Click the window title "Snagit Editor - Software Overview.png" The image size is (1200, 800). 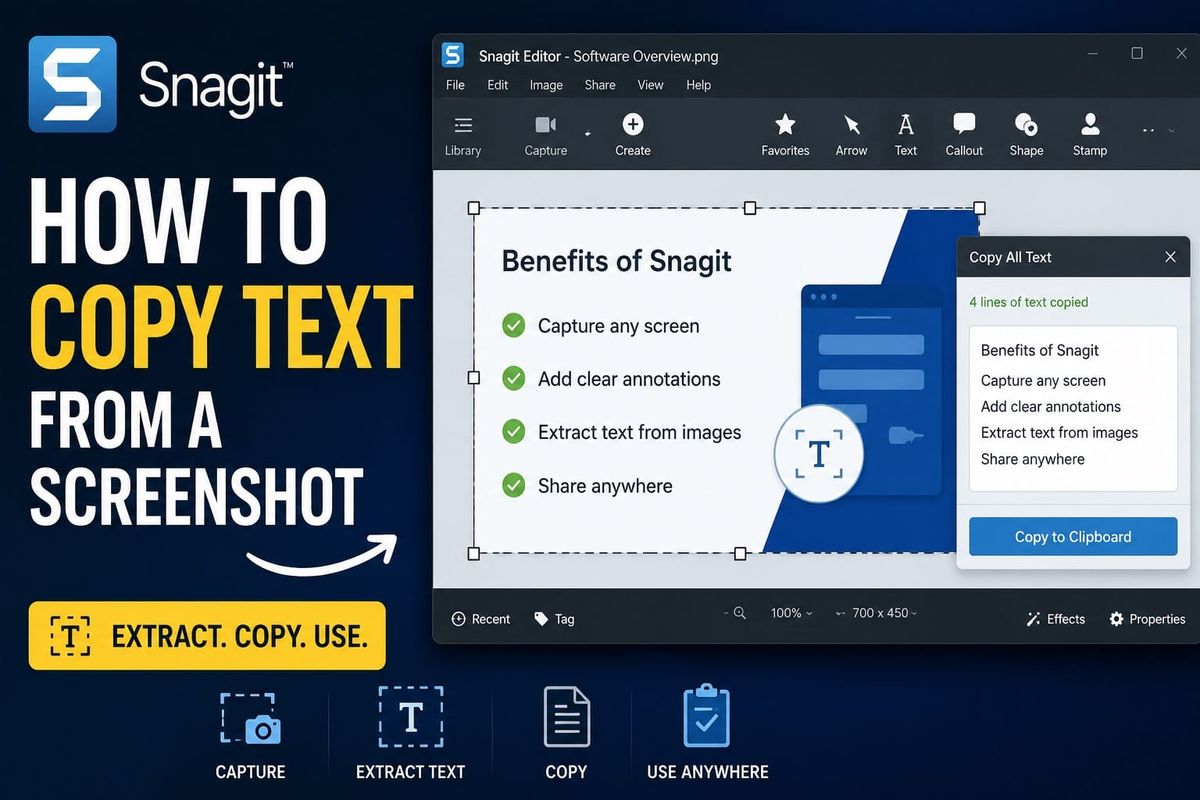coord(598,56)
